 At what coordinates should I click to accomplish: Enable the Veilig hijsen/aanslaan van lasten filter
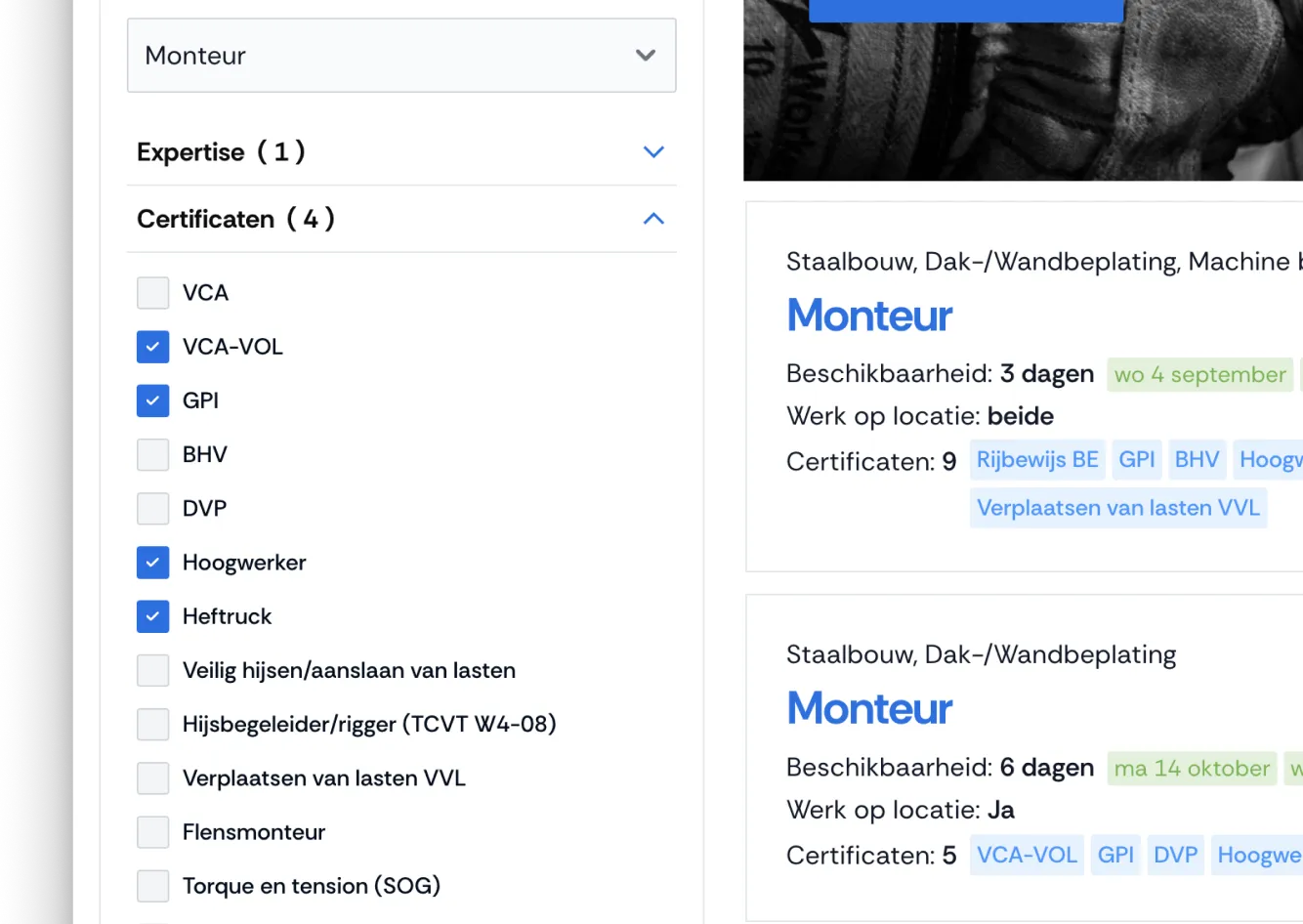click(x=152, y=670)
